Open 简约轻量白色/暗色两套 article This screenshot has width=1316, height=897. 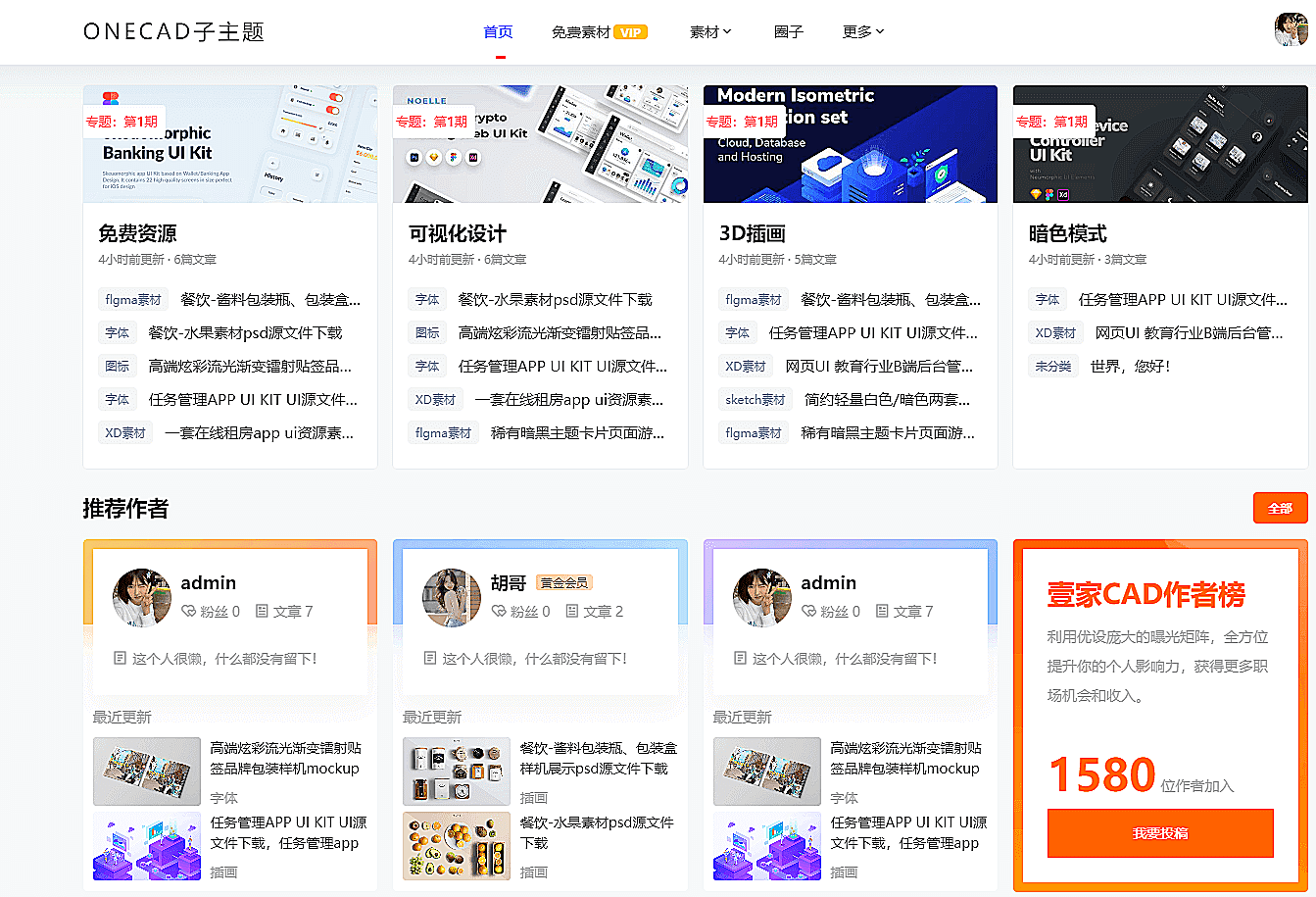pos(888,400)
